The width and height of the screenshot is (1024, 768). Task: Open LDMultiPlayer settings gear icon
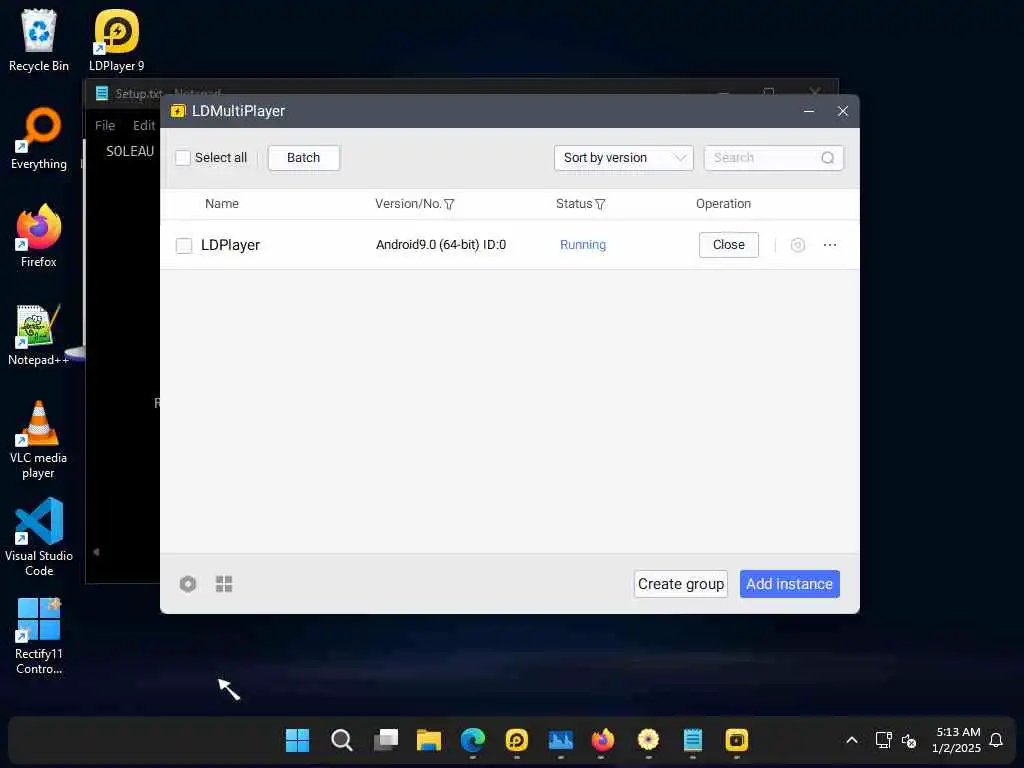pyautogui.click(x=188, y=584)
